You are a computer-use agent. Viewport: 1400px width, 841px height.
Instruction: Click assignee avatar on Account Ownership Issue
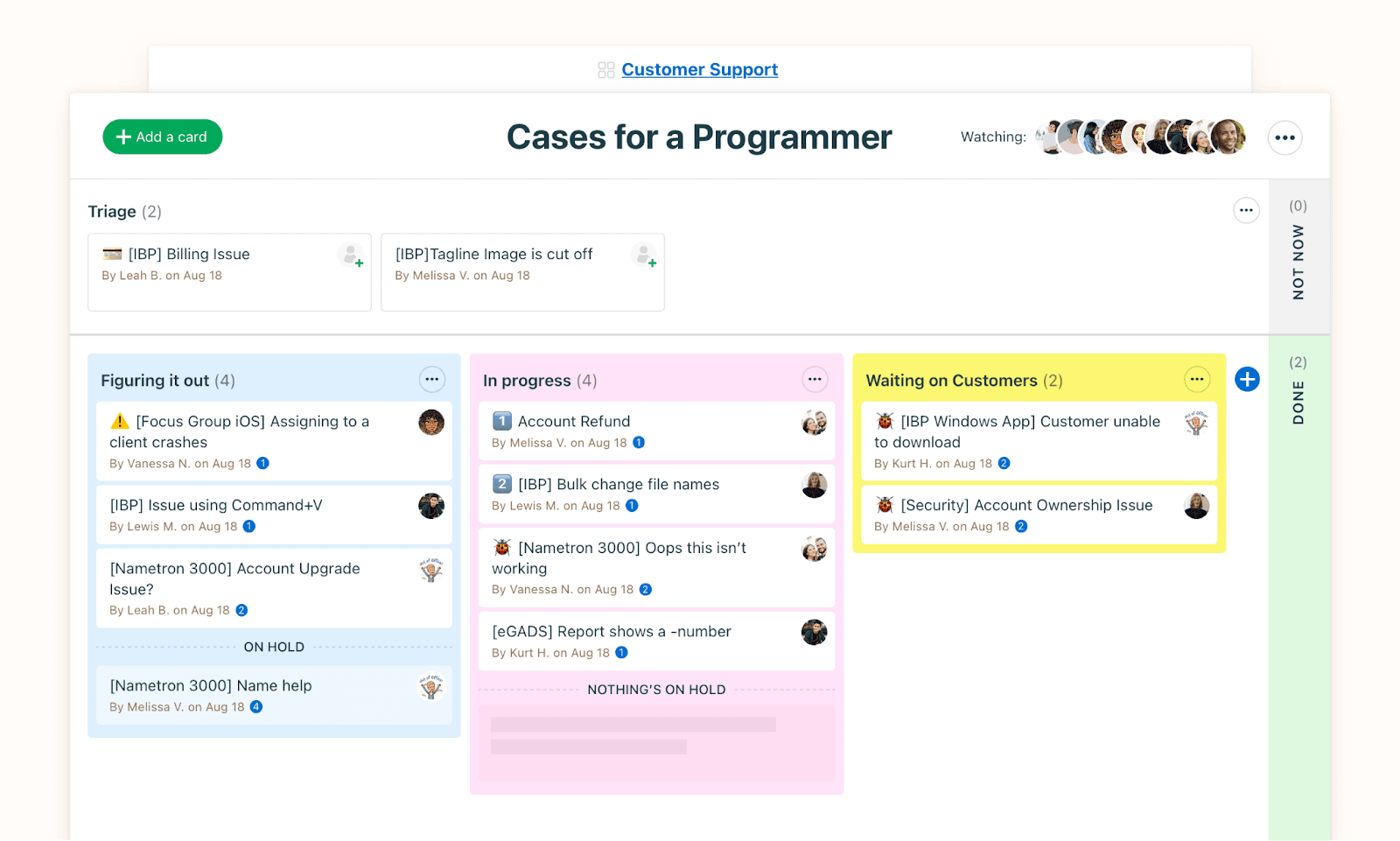pyautogui.click(x=1197, y=506)
